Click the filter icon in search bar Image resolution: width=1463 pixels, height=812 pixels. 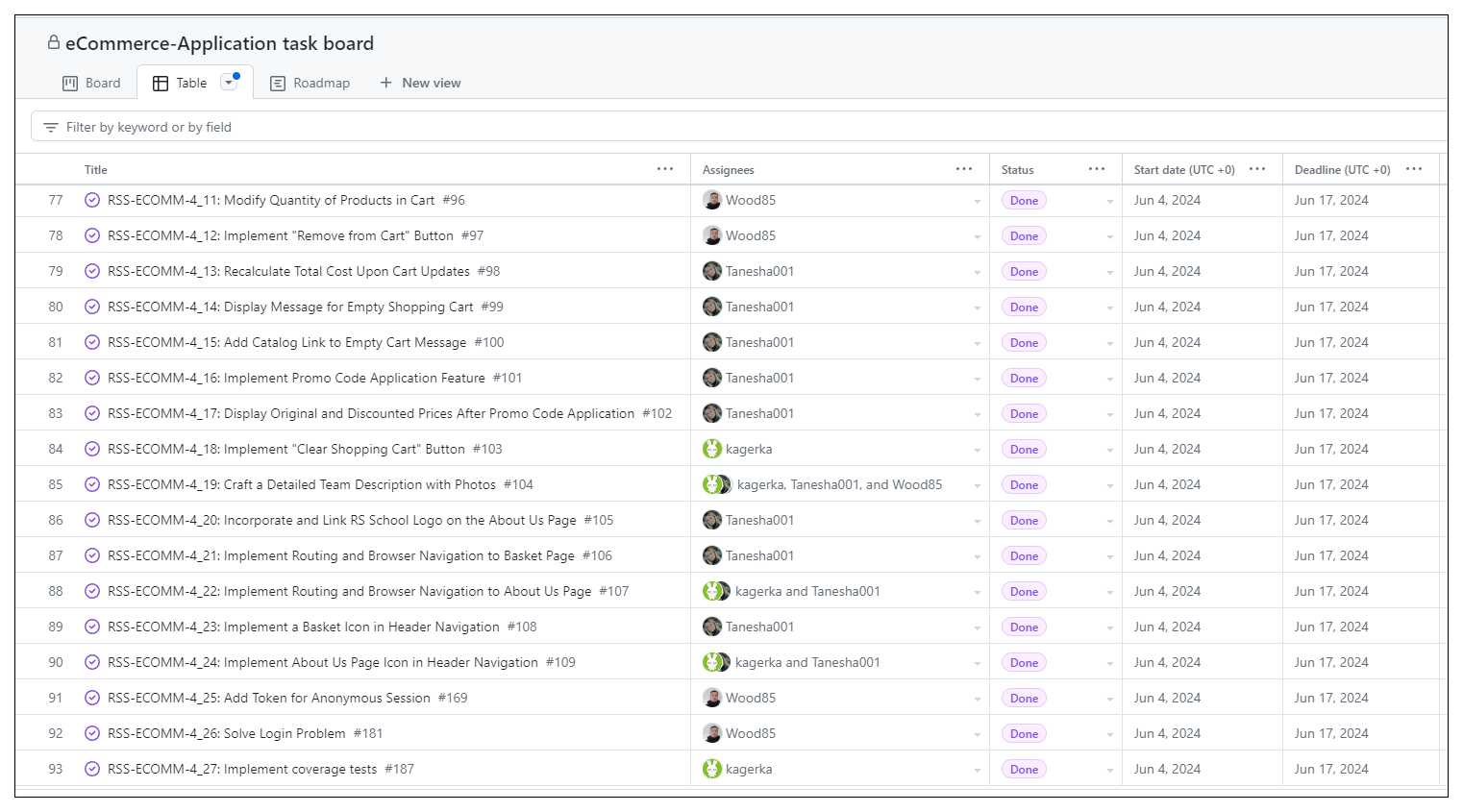[51, 127]
